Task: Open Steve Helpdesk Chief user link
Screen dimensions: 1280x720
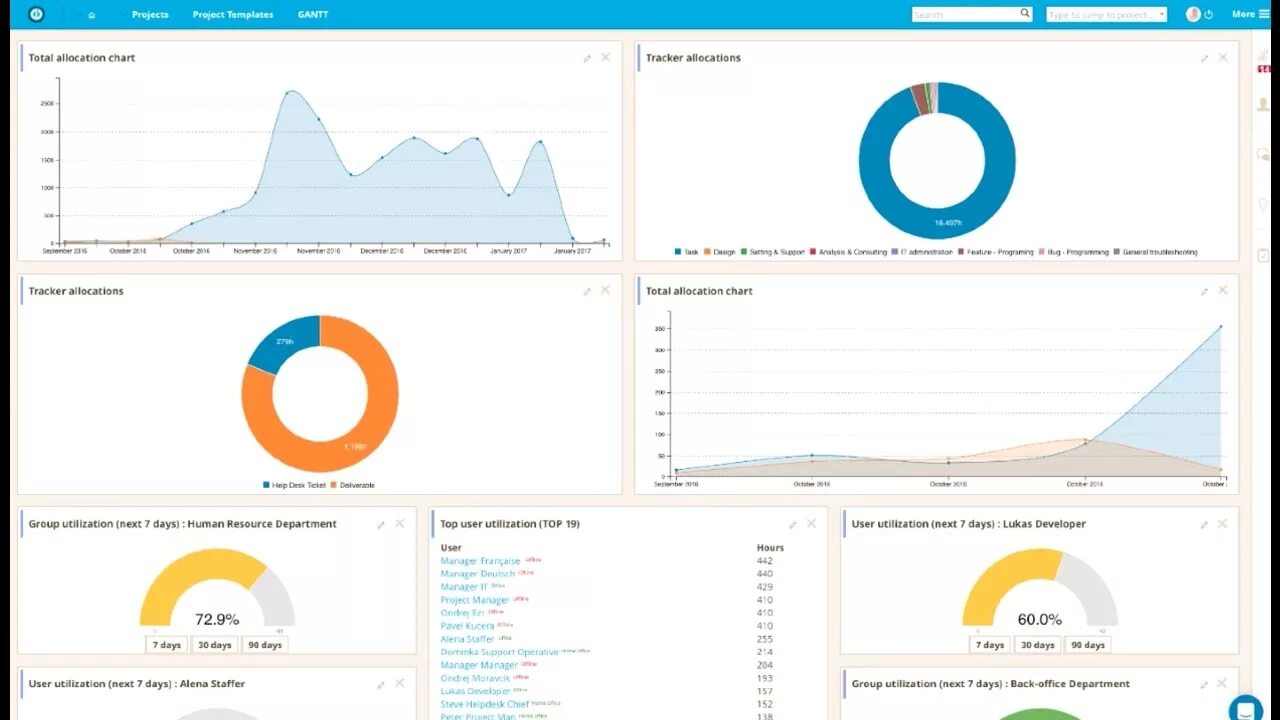Action: point(485,704)
